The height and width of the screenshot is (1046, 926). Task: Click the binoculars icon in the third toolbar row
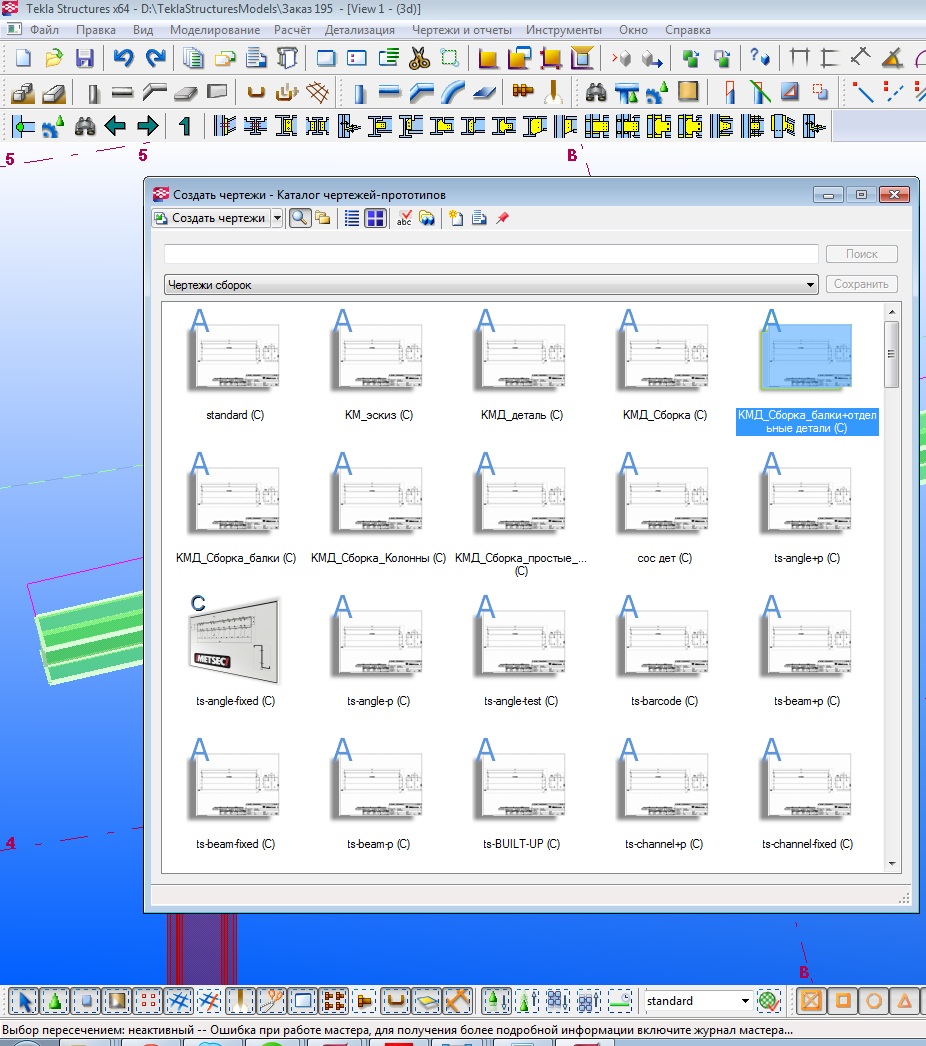click(x=85, y=126)
